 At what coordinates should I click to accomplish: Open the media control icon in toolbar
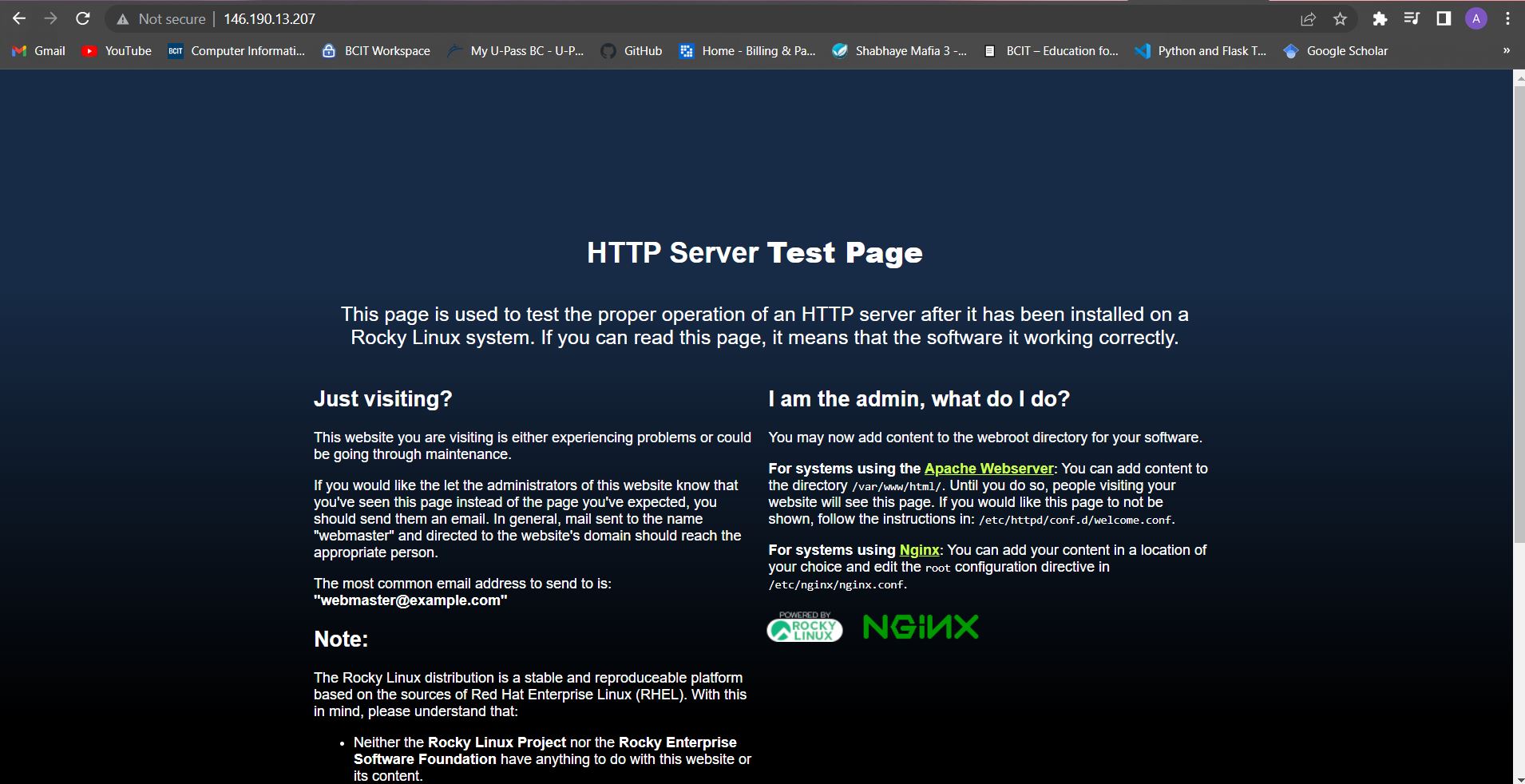(x=1412, y=18)
